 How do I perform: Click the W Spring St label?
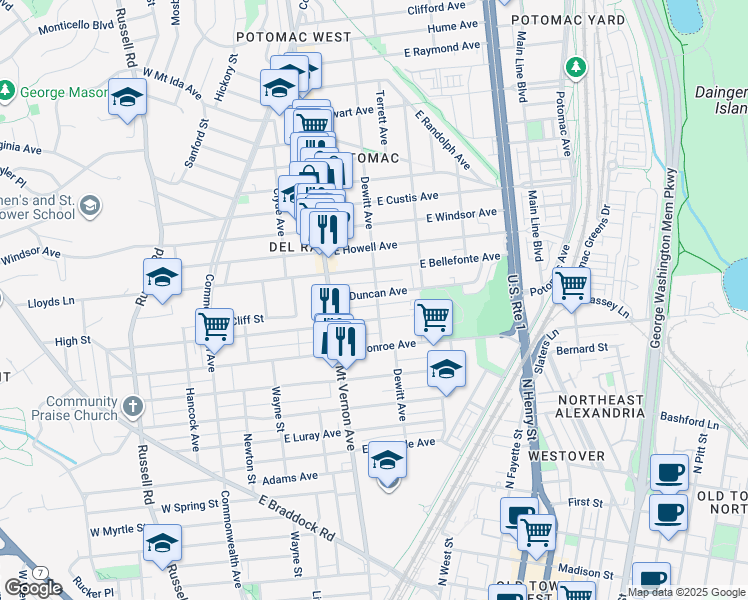coord(189,507)
